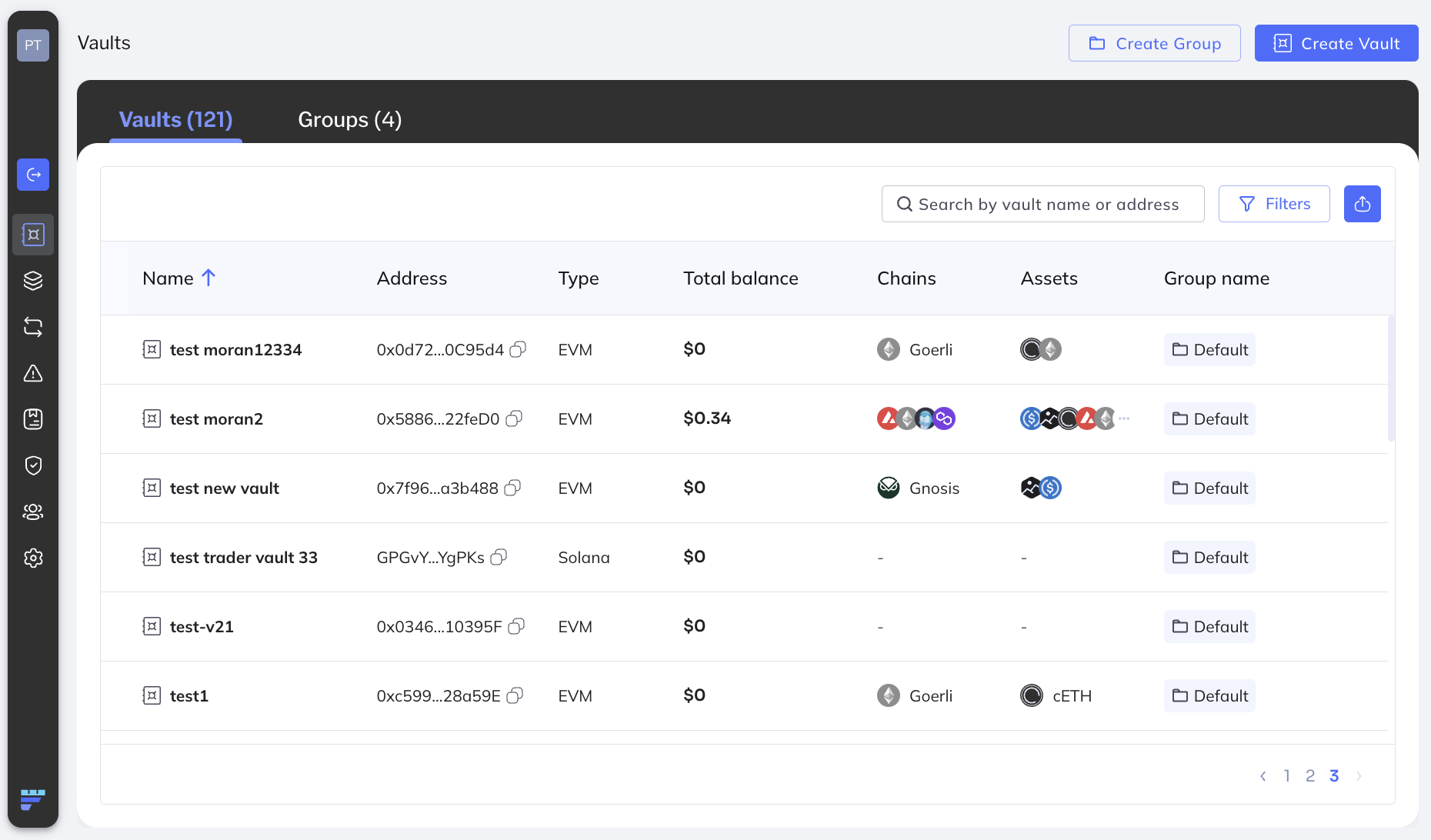Open the stacked layers sidebar icon
This screenshot has height=840, width=1431.
33,281
